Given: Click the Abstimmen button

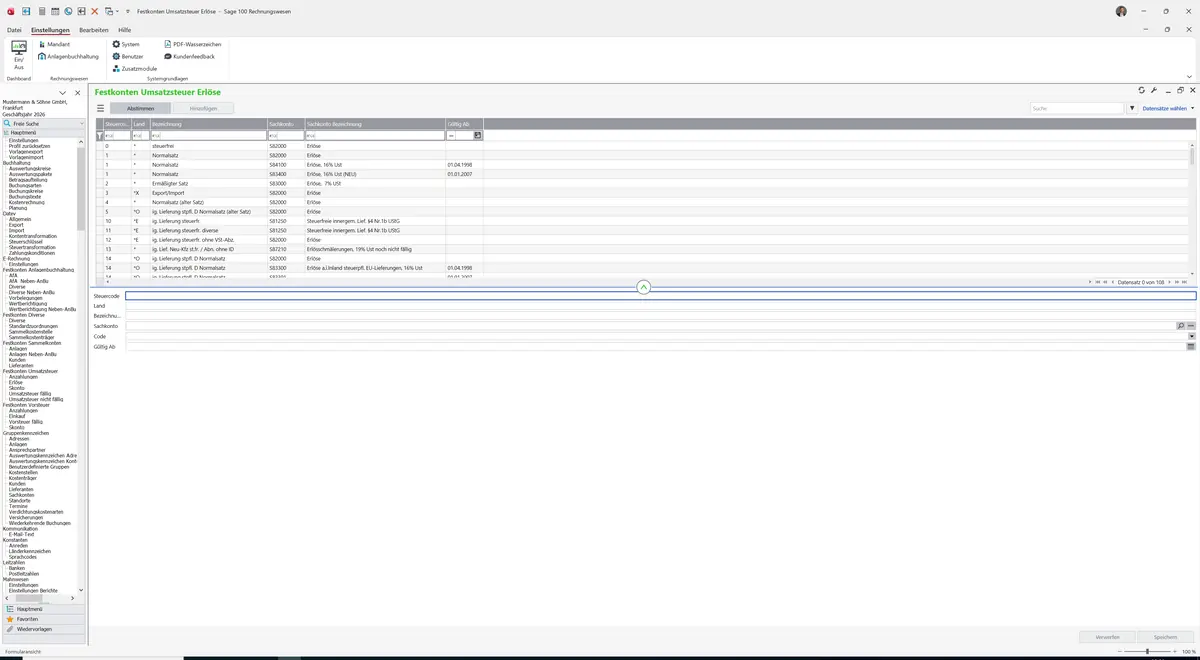Looking at the screenshot, I should [x=140, y=108].
